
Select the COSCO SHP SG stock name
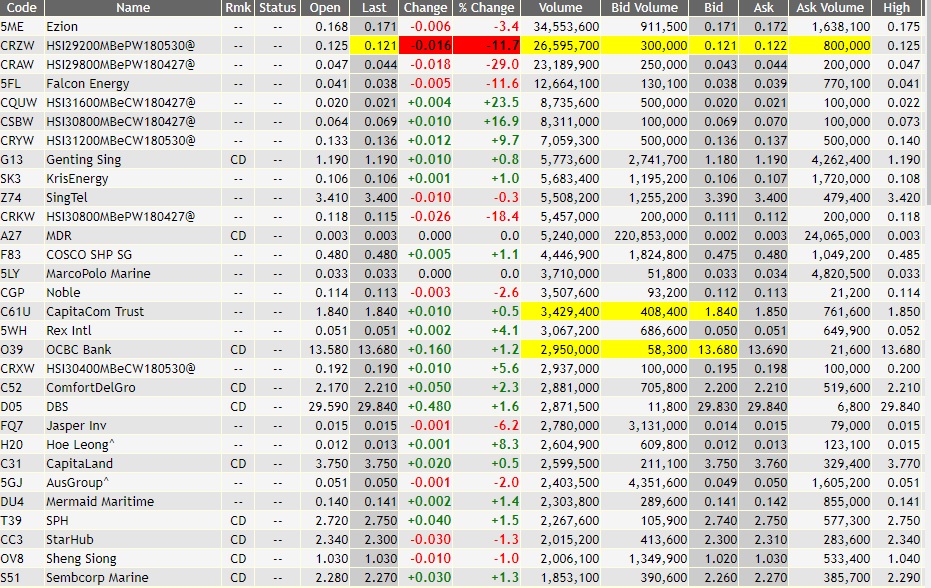89,255
